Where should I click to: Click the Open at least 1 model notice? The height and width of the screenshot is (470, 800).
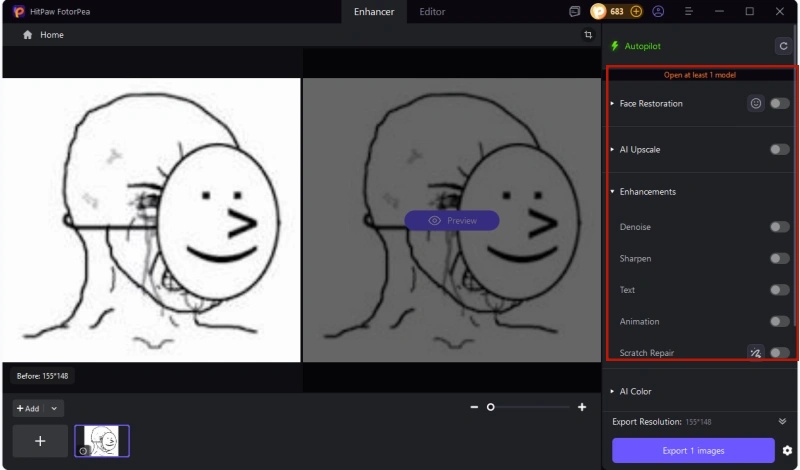(x=699, y=75)
